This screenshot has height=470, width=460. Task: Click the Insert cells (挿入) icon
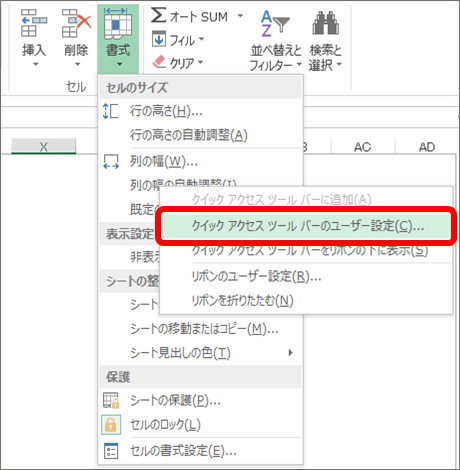(33, 23)
